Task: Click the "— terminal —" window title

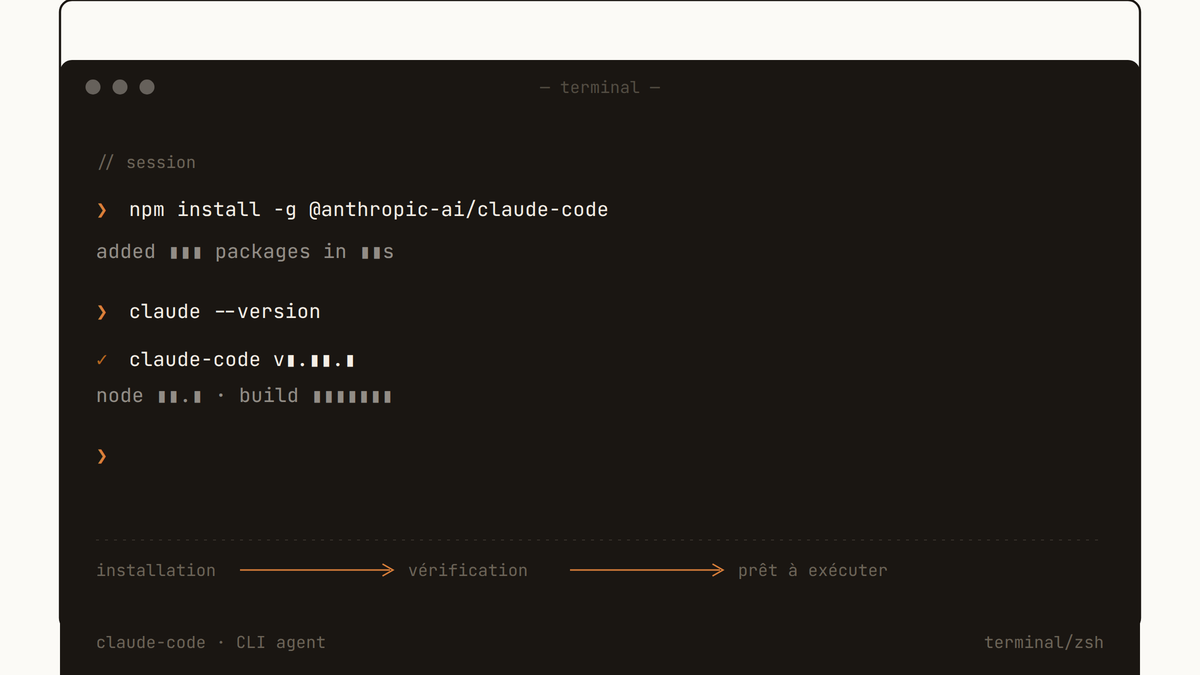Action: [600, 87]
